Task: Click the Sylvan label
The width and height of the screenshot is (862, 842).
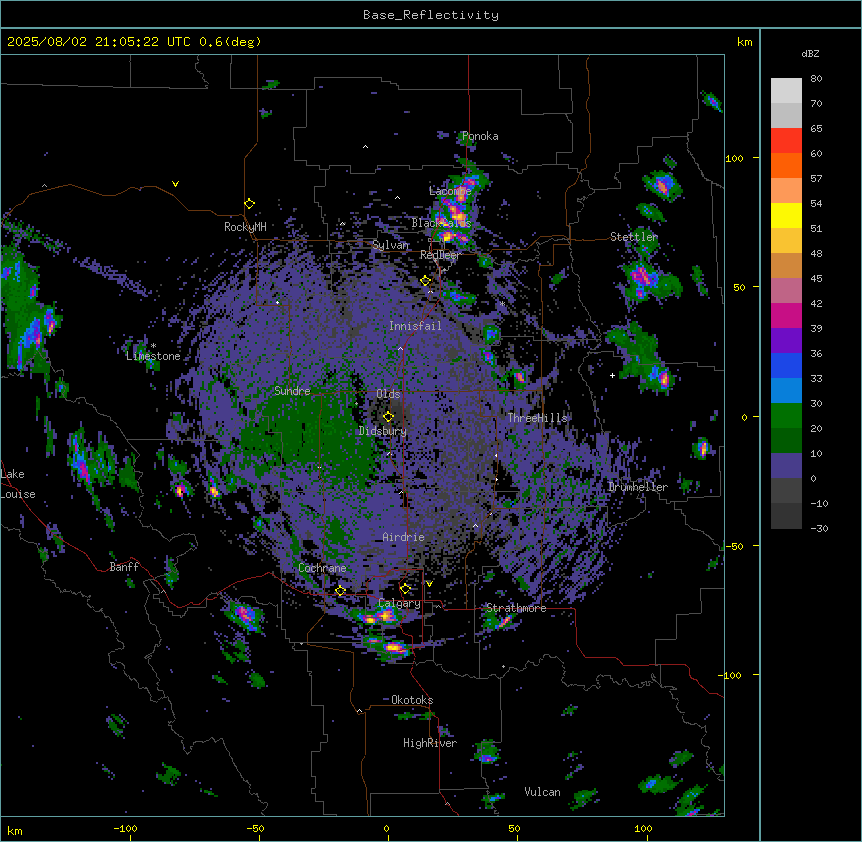Action: (x=390, y=245)
